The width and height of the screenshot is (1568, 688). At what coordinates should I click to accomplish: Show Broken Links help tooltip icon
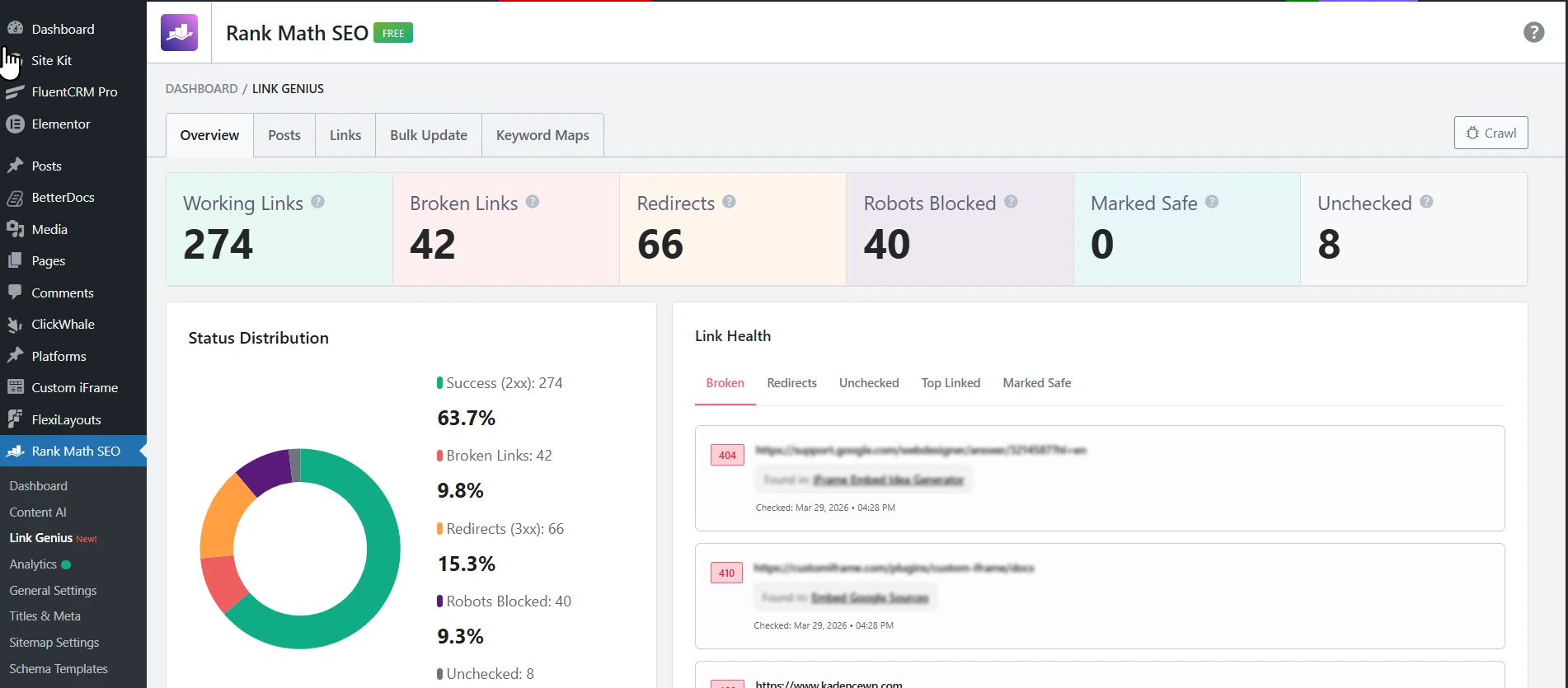pos(533,202)
